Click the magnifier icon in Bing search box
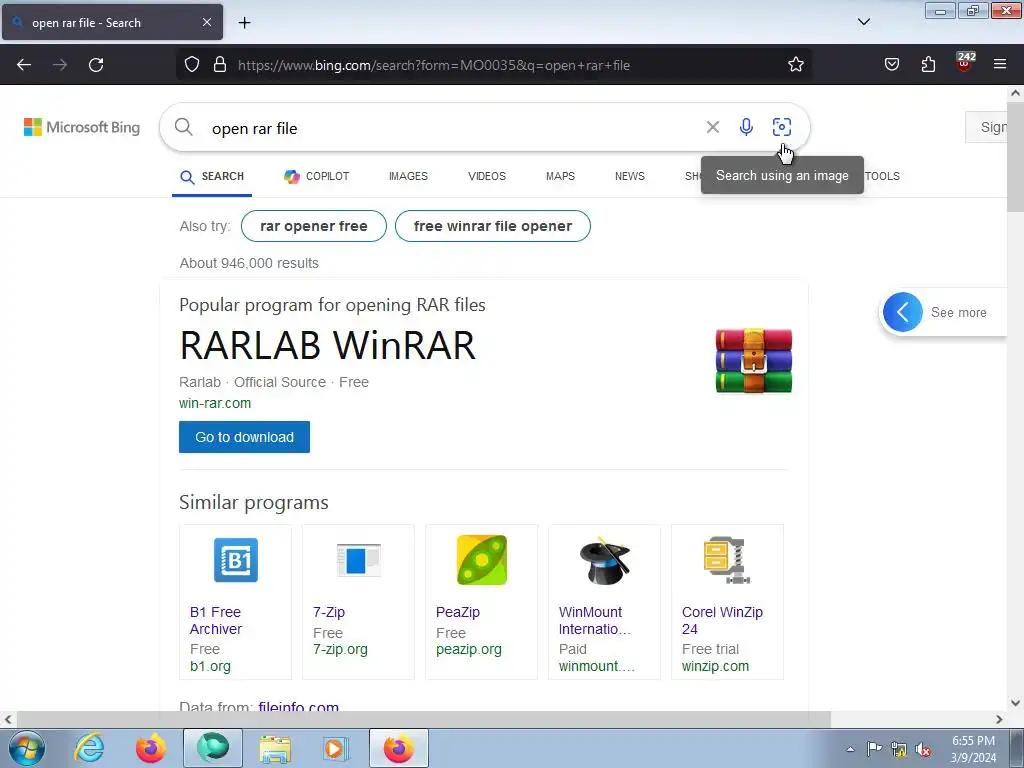Image resolution: width=1024 pixels, height=768 pixels. [184, 127]
